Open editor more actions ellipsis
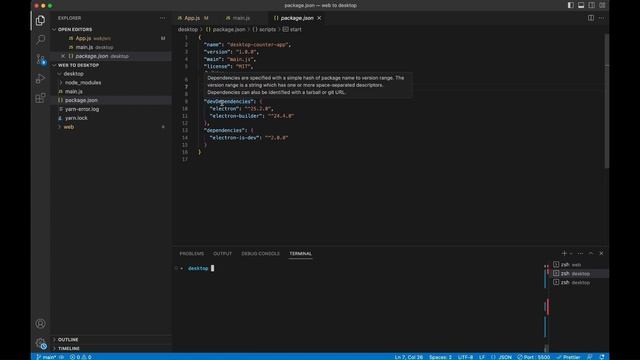 [x=601, y=18]
